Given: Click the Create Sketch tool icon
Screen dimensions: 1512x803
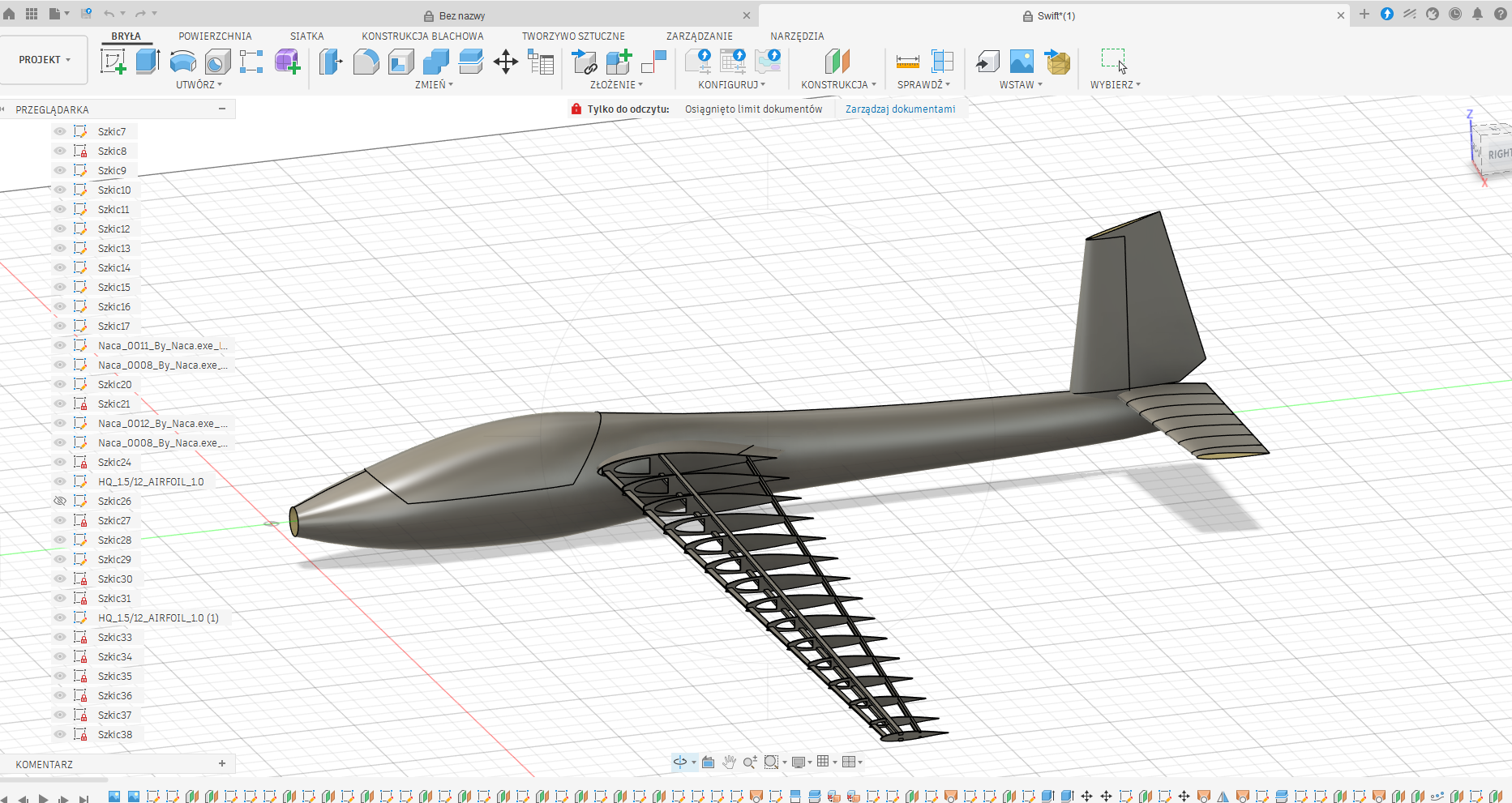Looking at the screenshot, I should (113, 62).
